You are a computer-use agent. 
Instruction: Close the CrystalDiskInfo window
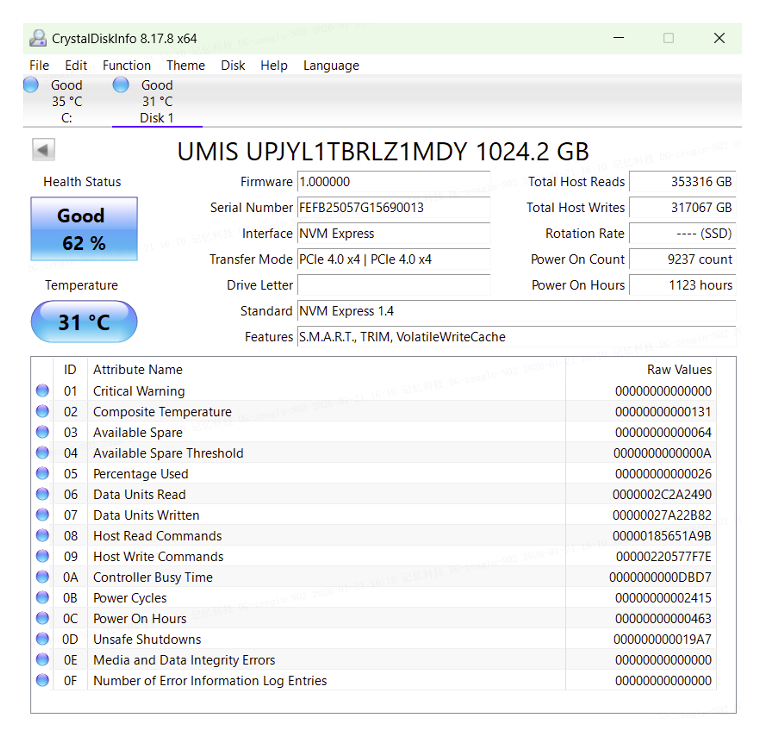[719, 38]
